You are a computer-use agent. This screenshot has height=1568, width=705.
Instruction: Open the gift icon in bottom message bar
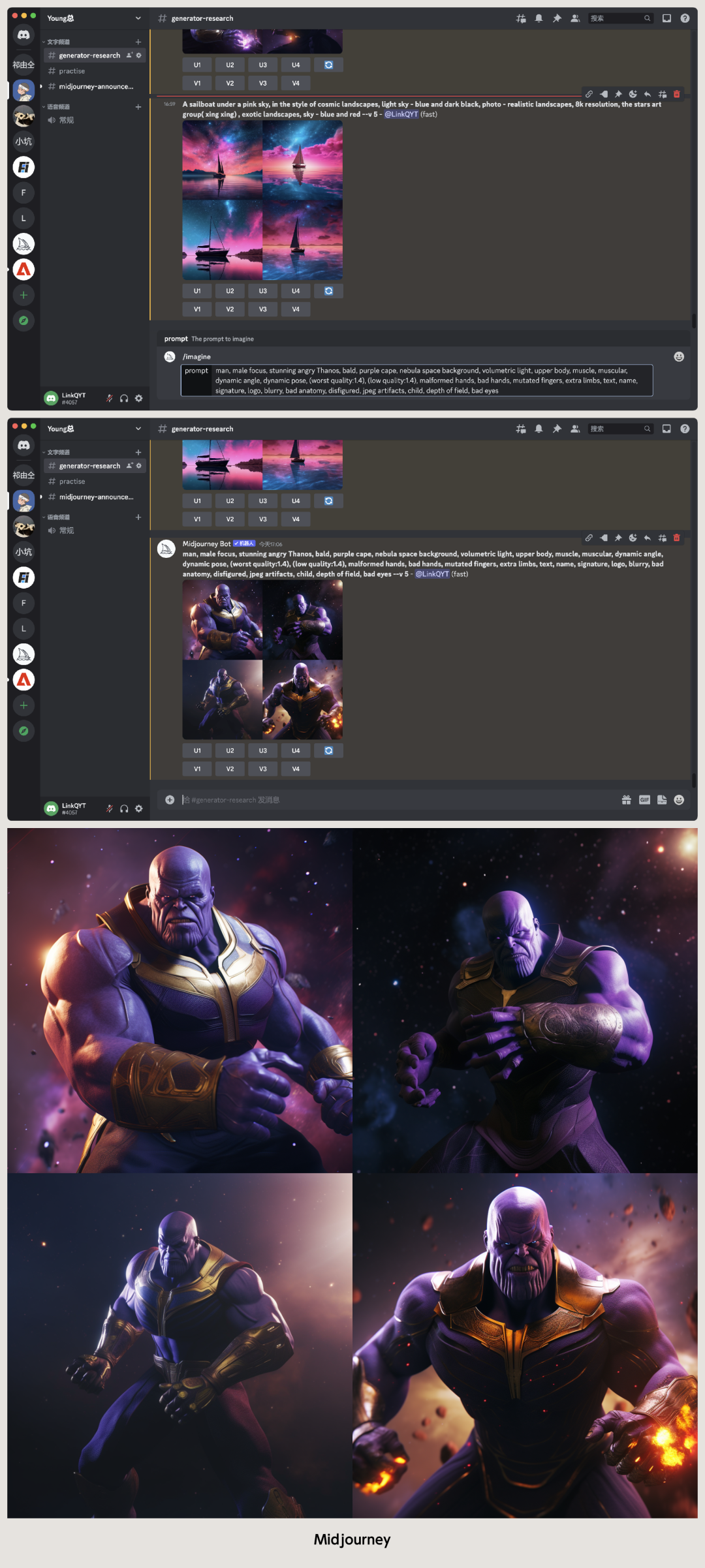tap(627, 800)
